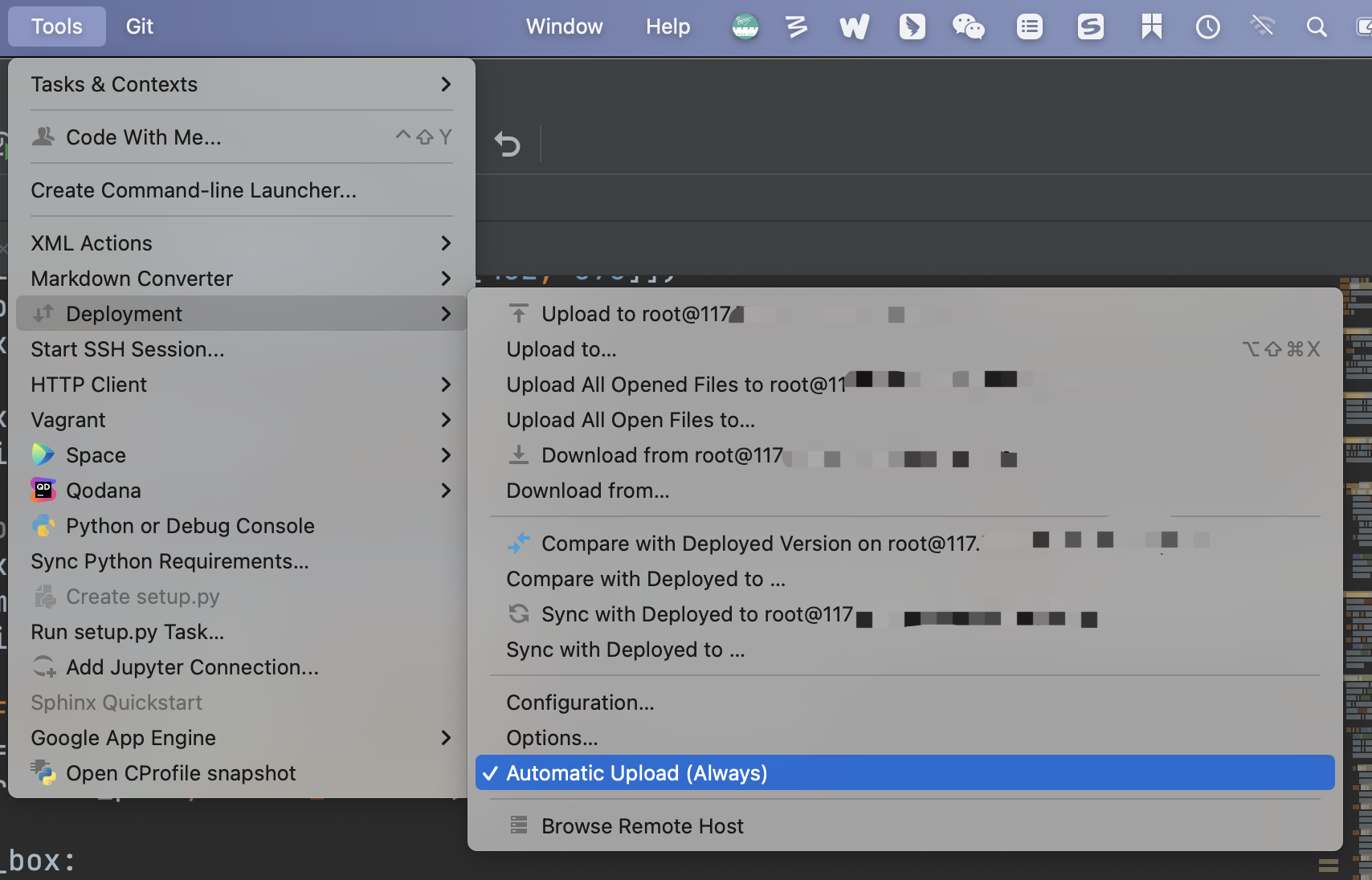Click the Sogou 'S' input method icon

[x=1090, y=26]
